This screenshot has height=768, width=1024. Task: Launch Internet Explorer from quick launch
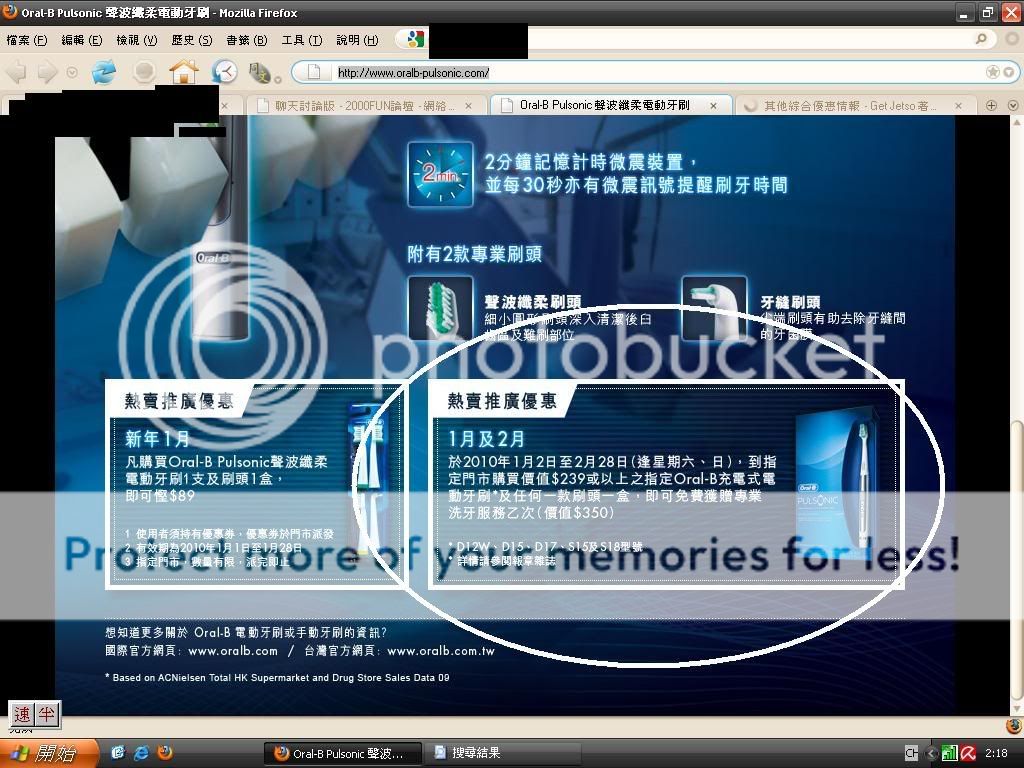point(141,753)
